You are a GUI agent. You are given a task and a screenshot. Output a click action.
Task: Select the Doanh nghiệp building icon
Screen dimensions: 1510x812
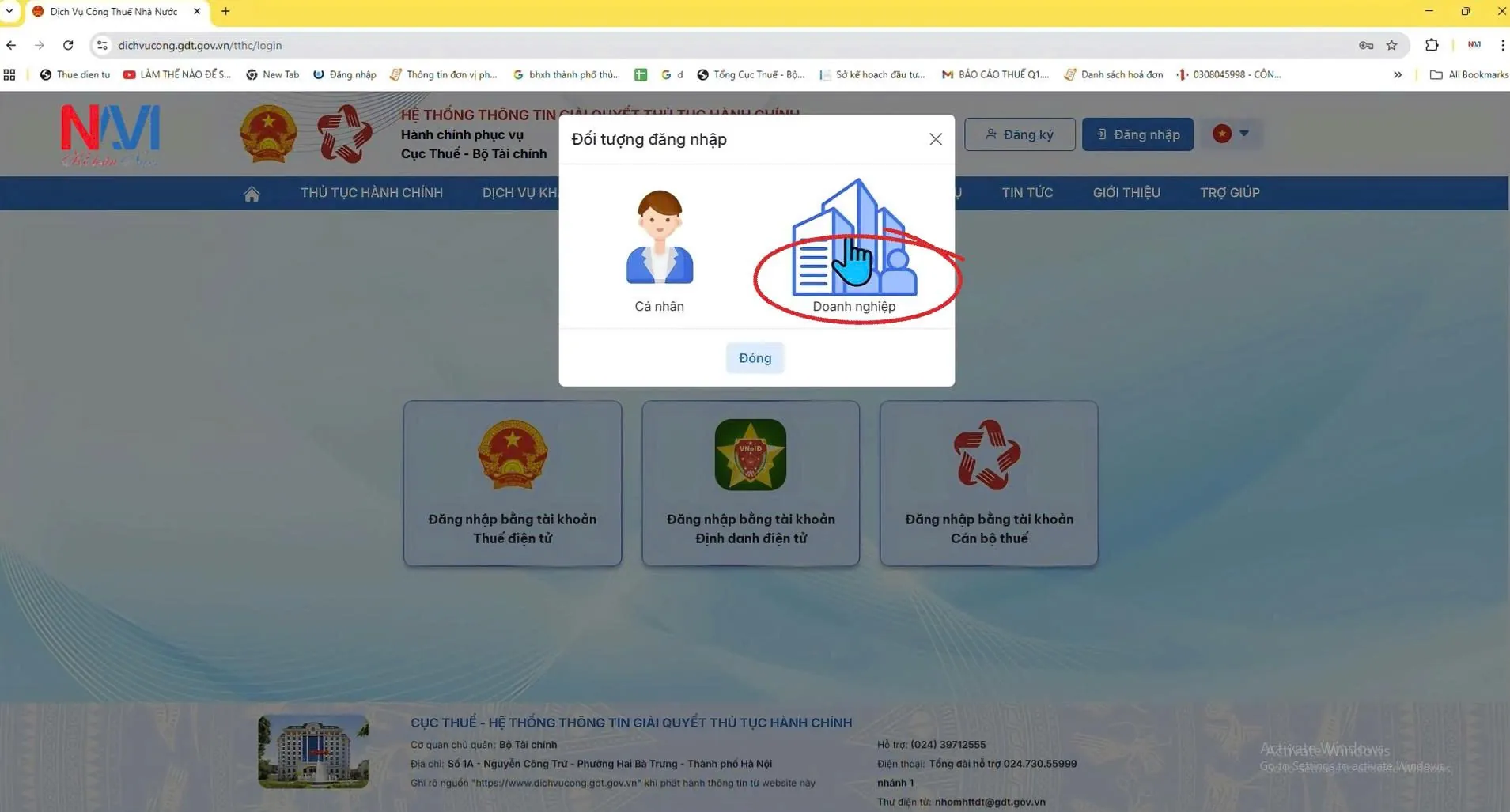click(x=853, y=241)
